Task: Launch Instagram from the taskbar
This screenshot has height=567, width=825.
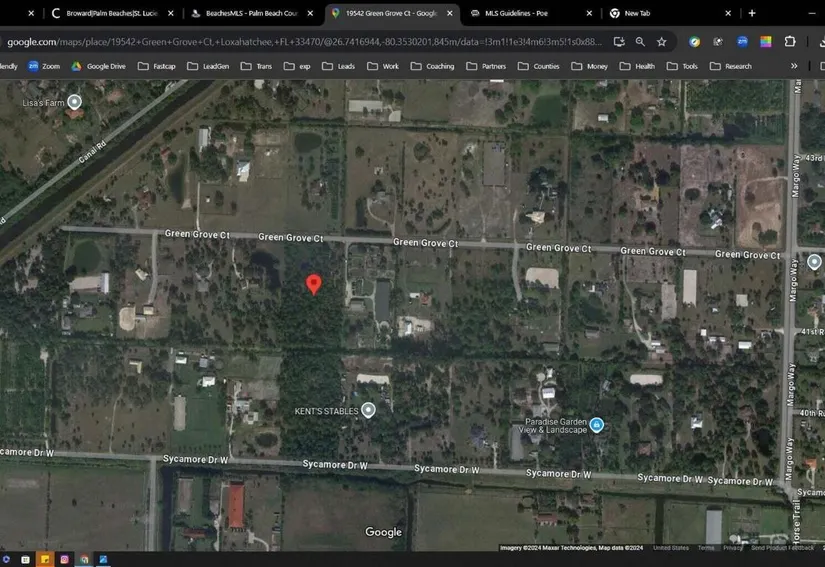Action: [64, 559]
